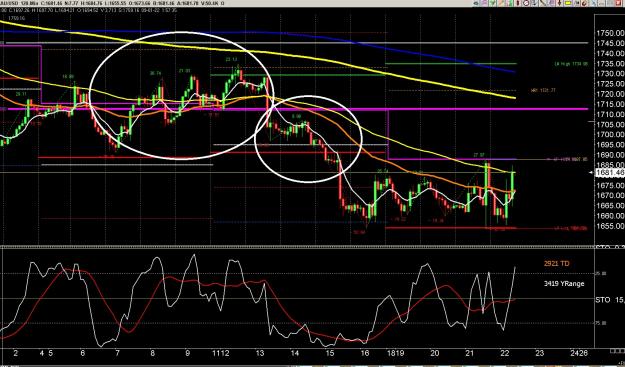Viewport: 625px width, 367px height.
Task: Click the 1675.00 price axis label
Action: [610, 185]
